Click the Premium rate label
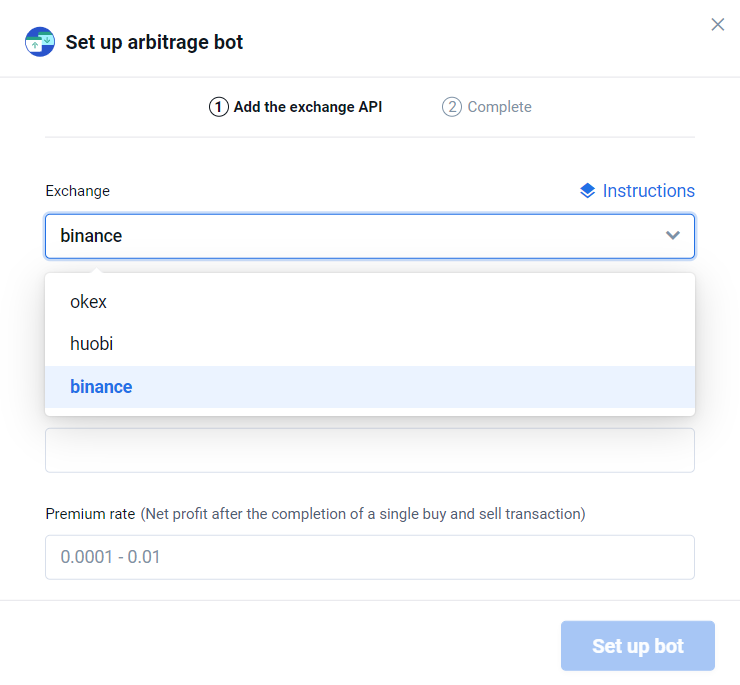Screen dimensions: 740x685 tap(90, 514)
